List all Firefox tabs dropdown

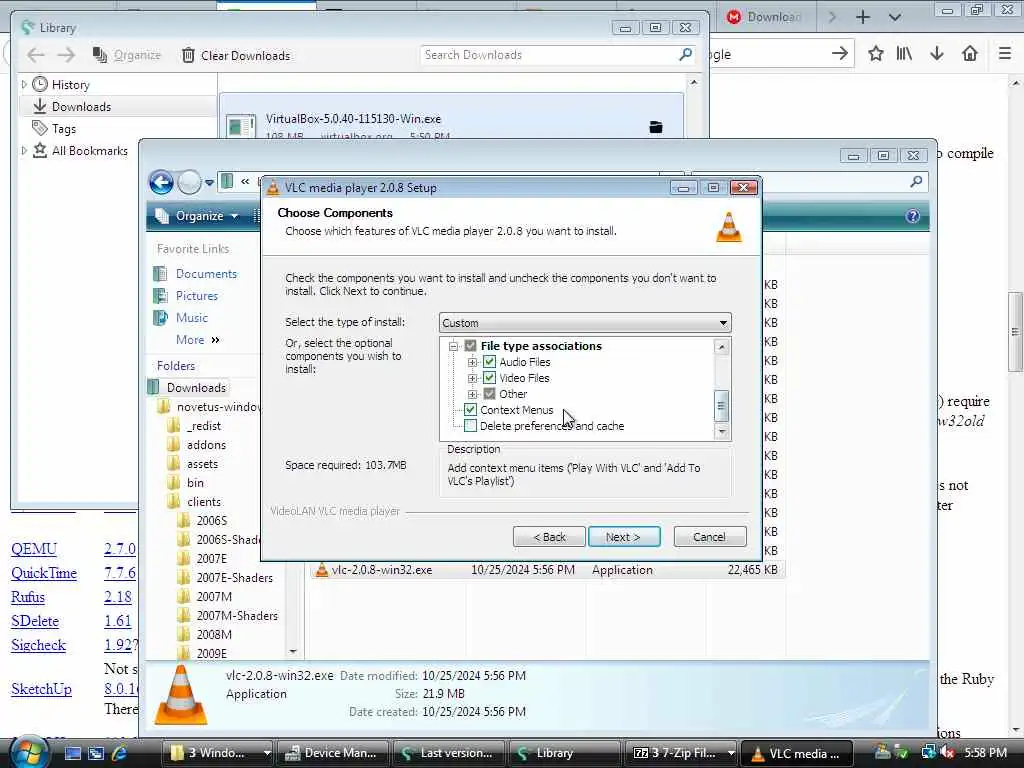click(x=895, y=17)
